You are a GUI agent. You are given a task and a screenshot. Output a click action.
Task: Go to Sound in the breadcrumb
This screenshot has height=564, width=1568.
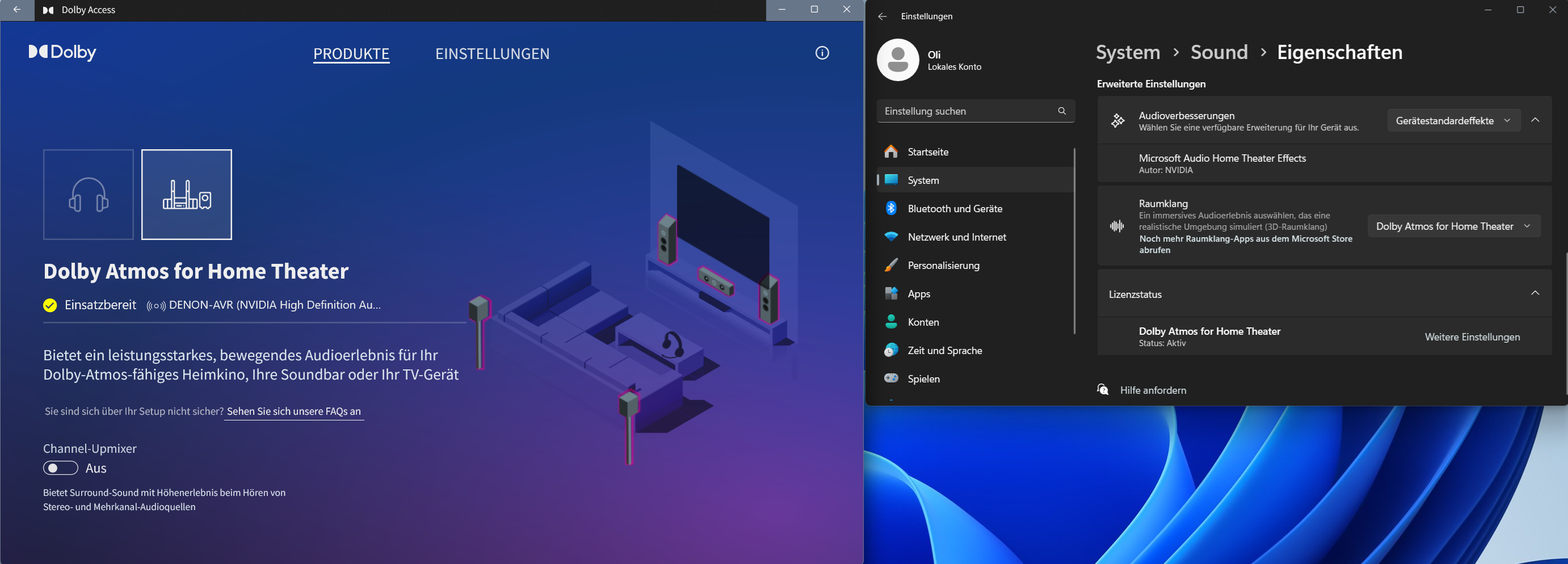[x=1218, y=52]
